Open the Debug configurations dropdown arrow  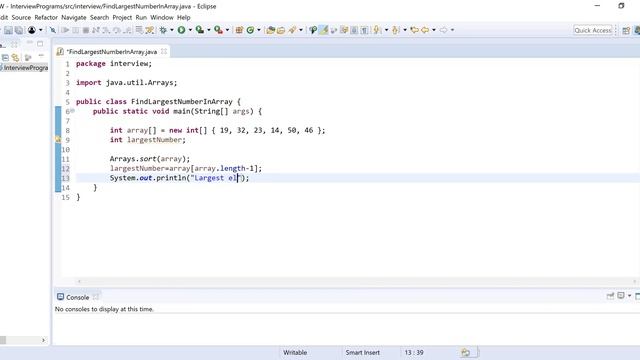(171, 30)
